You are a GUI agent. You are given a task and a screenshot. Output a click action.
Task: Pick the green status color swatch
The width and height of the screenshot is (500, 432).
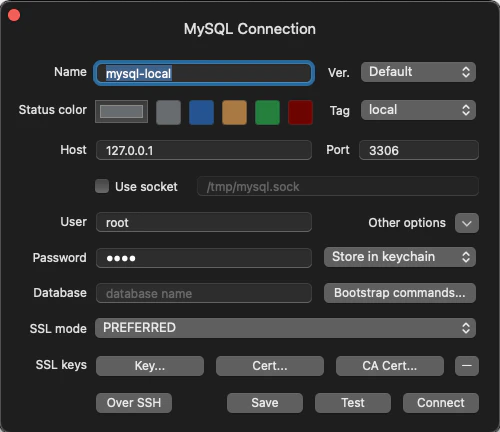pyautogui.click(x=267, y=112)
